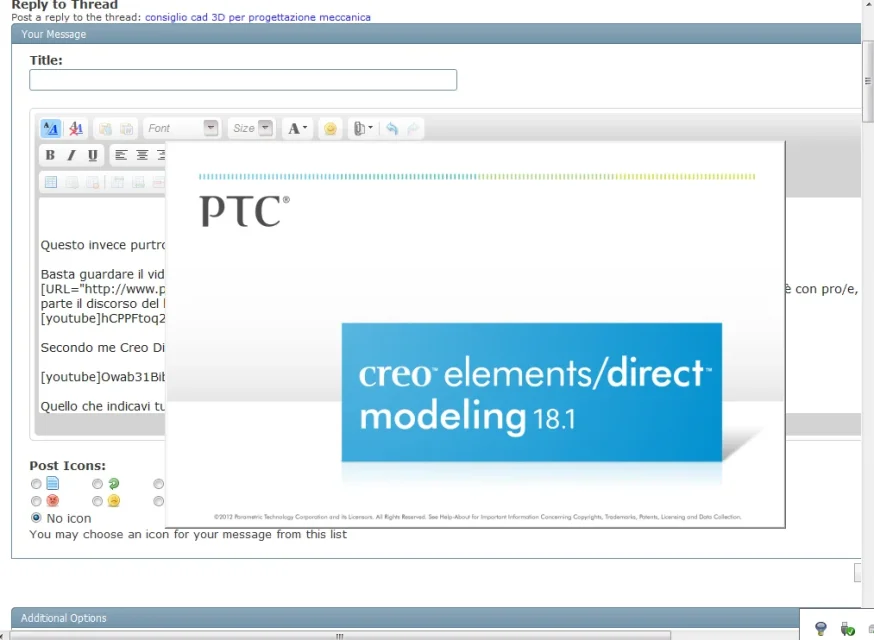Image resolution: width=874 pixels, height=640 pixels.
Task: Click the text '[youtube]Owab31Bib'
Action: pyautogui.click(x=103, y=377)
